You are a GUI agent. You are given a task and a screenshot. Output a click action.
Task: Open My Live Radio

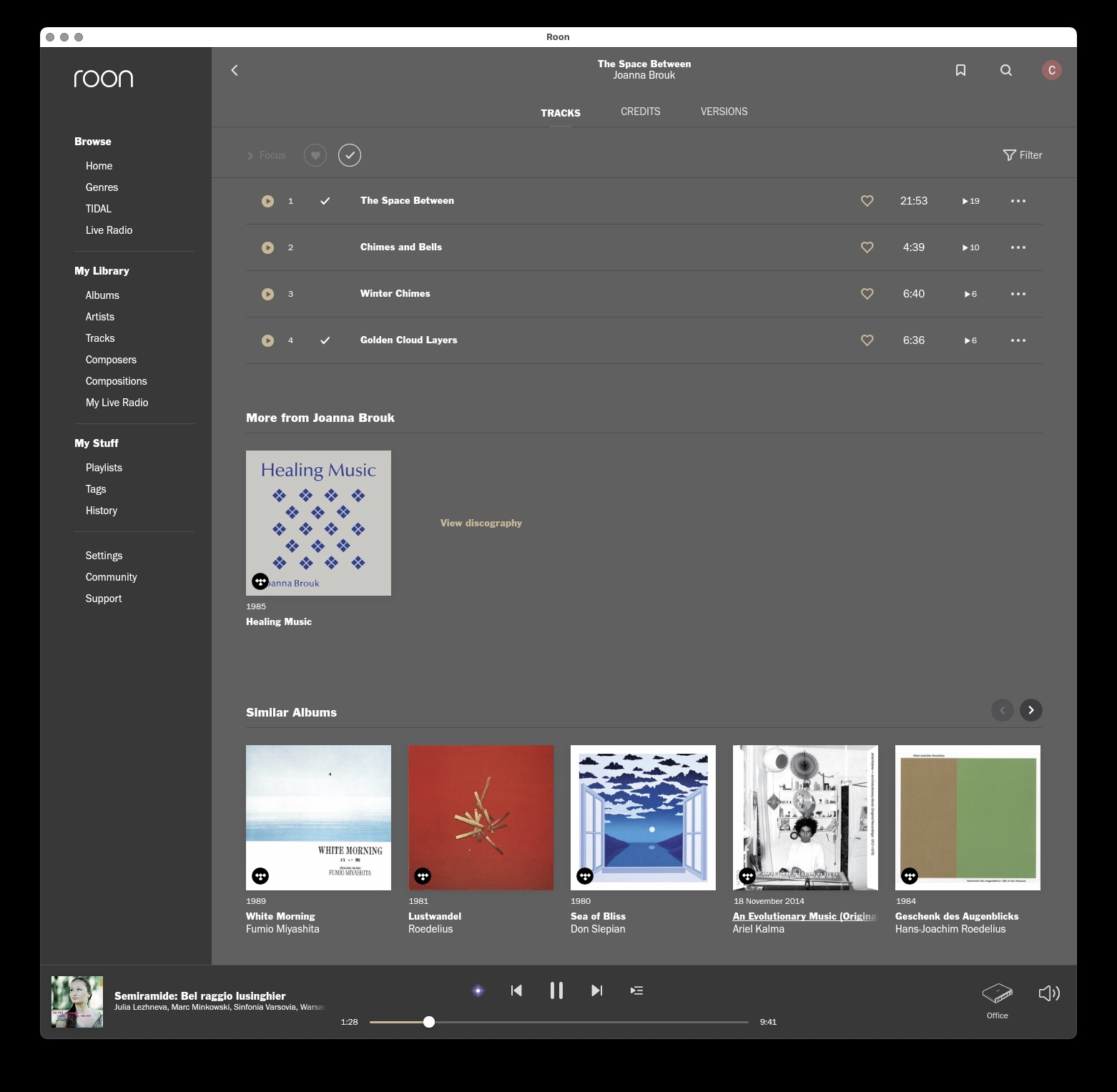(117, 403)
